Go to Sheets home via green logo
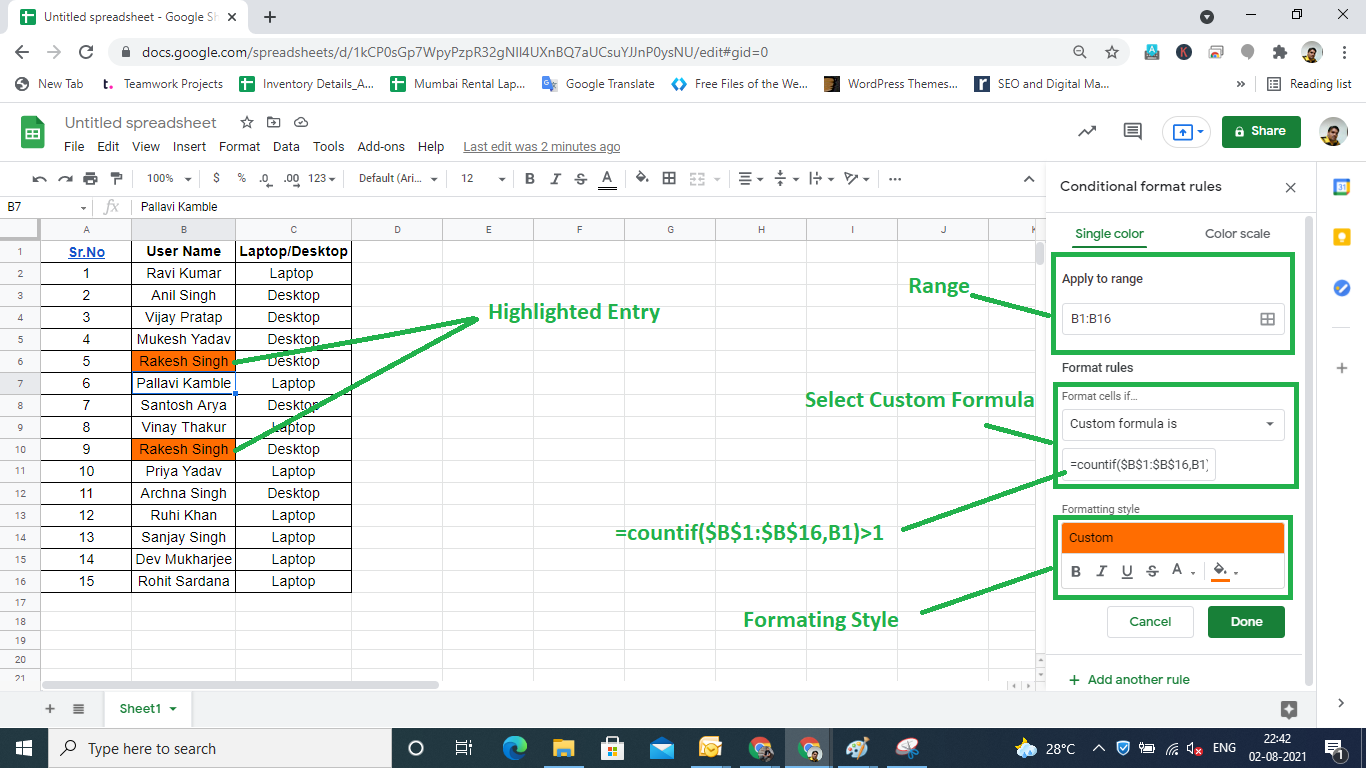The width and height of the screenshot is (1366, 768). pyautogui.click(x=33, y=132)
